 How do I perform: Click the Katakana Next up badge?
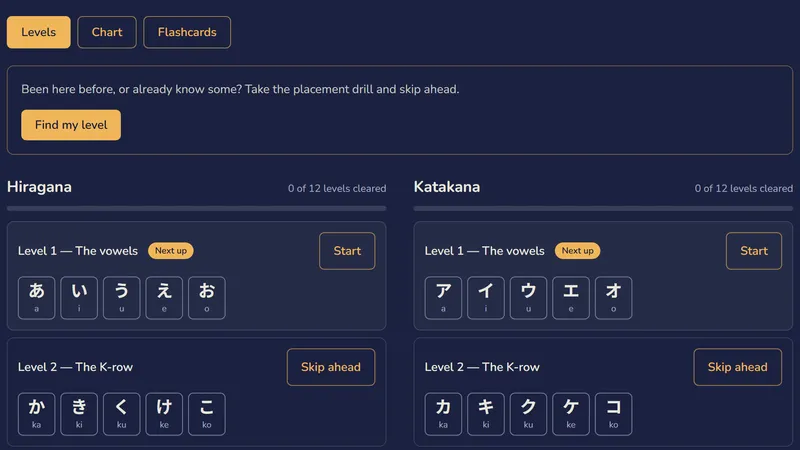click(x=578, y=251)
